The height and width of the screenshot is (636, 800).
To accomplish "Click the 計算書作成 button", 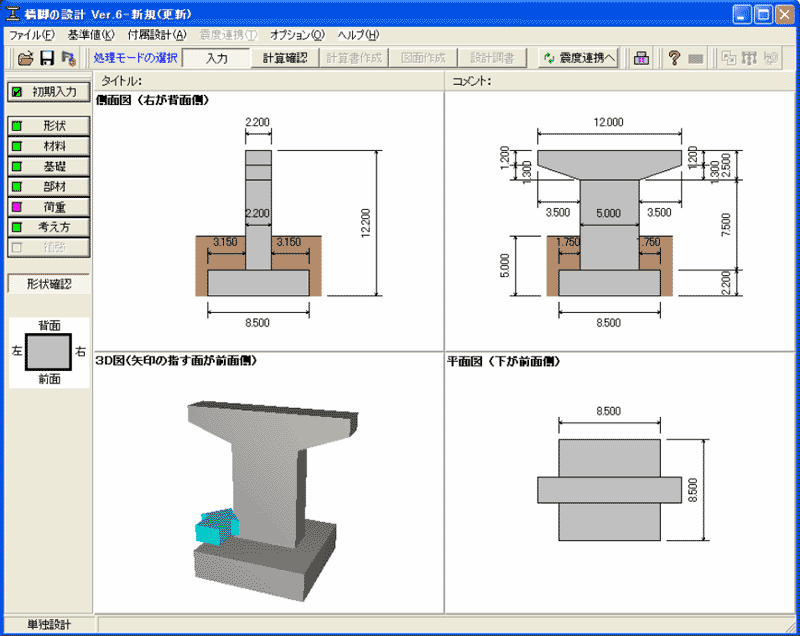I will pos(354,58).
